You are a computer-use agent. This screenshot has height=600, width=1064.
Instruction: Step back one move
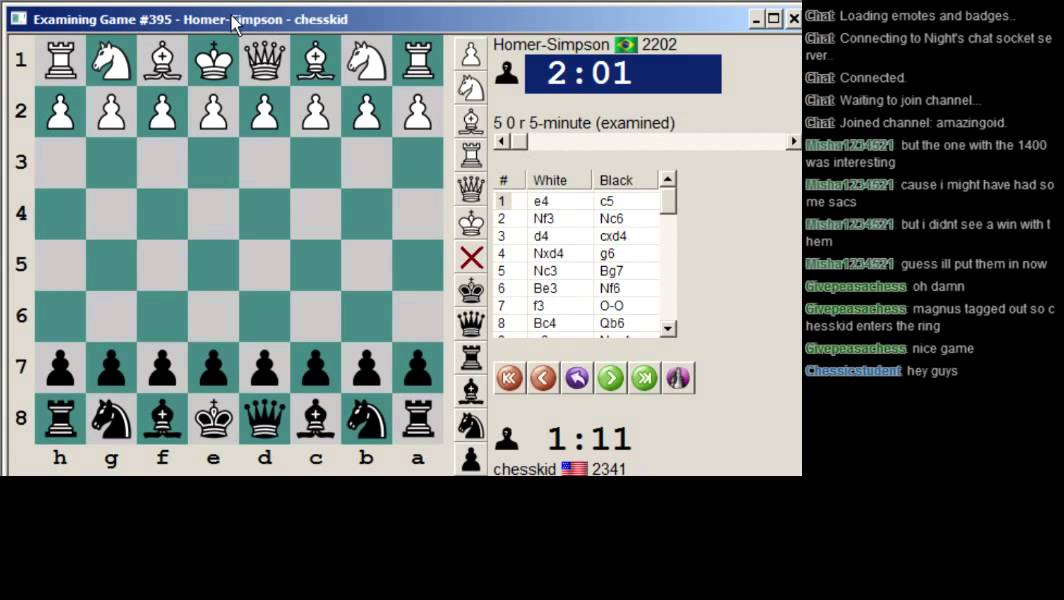(x=544, y=378)
